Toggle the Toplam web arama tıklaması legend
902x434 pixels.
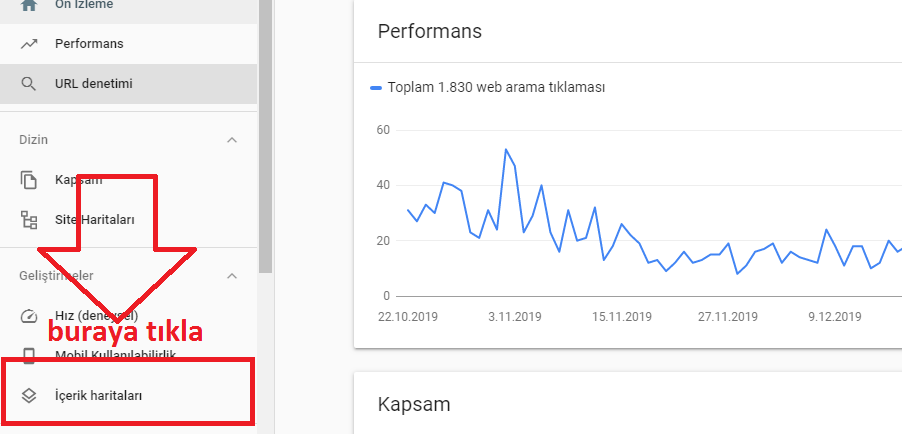(488, 87)
